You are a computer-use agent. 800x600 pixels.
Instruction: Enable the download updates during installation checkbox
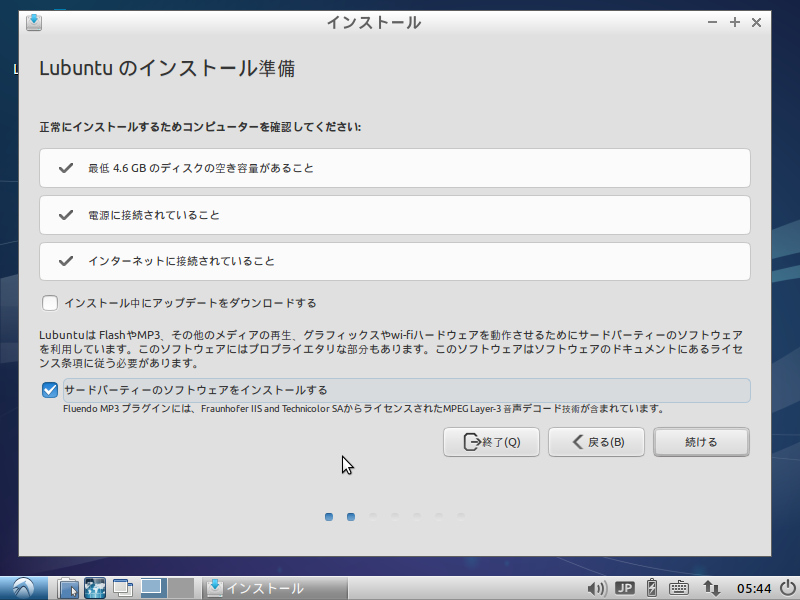(50, 302)
